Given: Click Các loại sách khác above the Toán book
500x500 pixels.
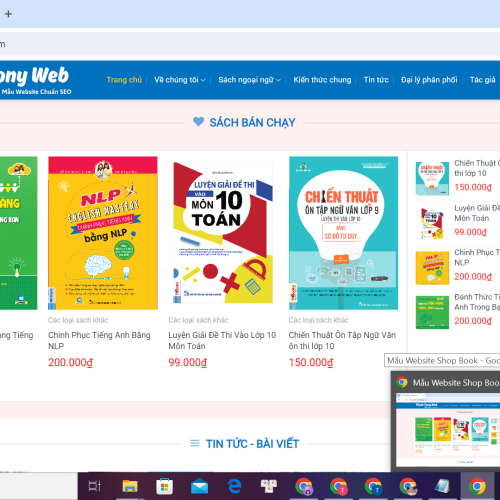Looking at the screenshot, I should click(198, 320).
